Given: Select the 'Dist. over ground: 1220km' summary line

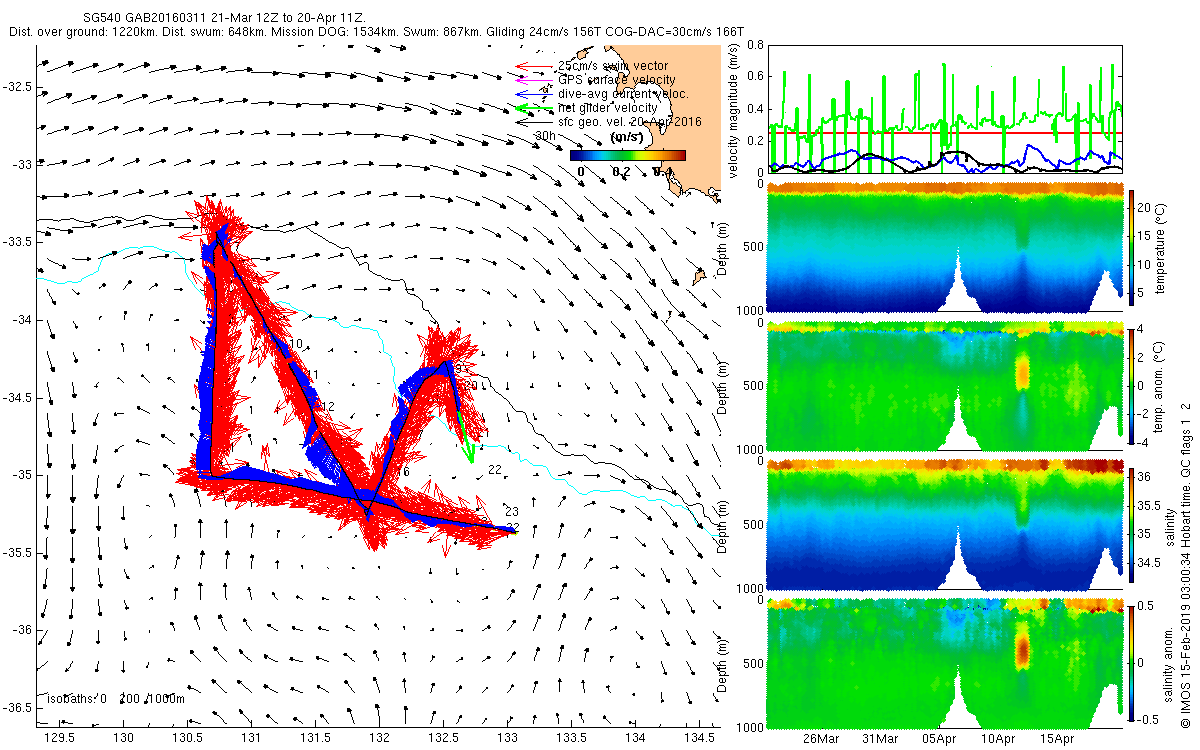Looking at the screenshot, I should [376, 32].
